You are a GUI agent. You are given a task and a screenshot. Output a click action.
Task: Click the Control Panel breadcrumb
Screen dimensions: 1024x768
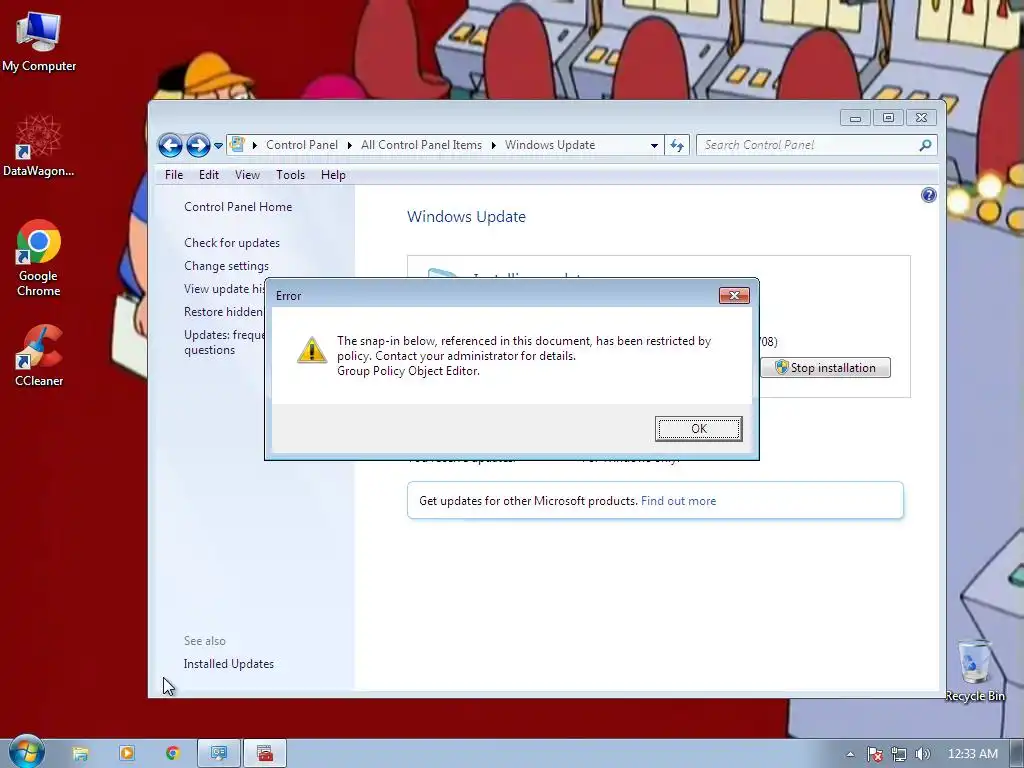click(x=302, y=145)
